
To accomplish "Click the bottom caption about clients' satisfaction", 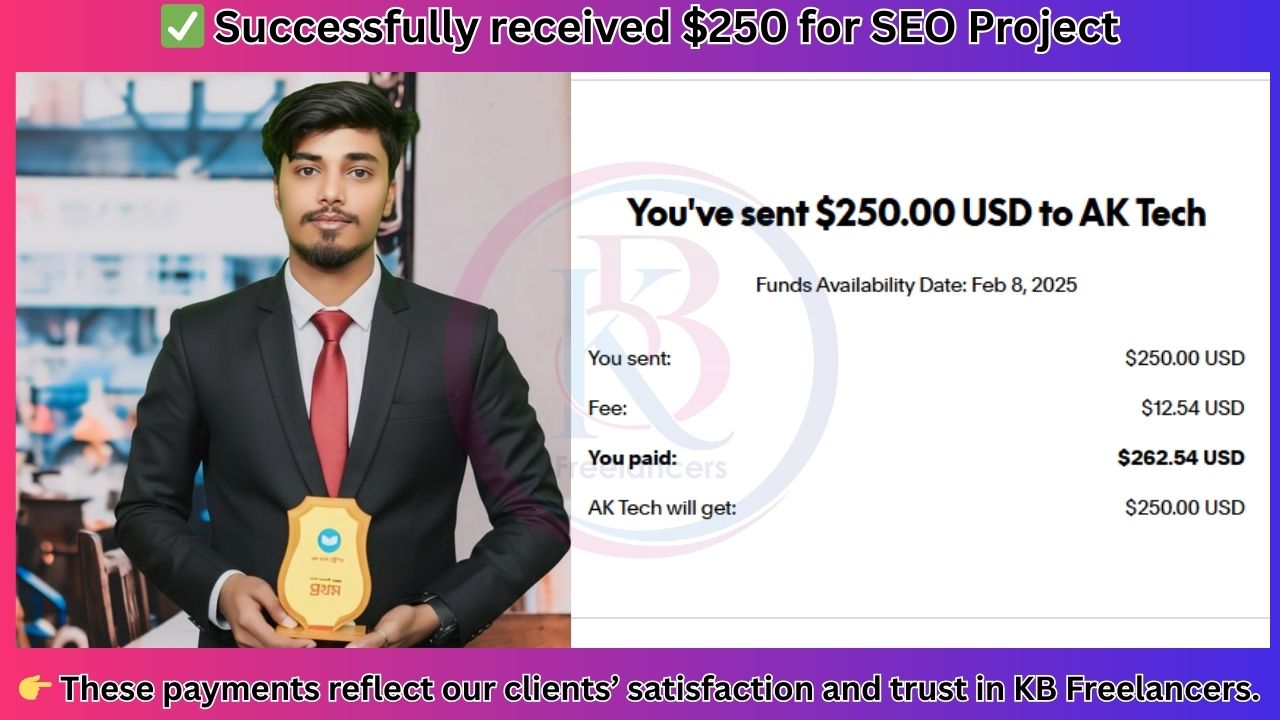I will [x=660, y=689].
